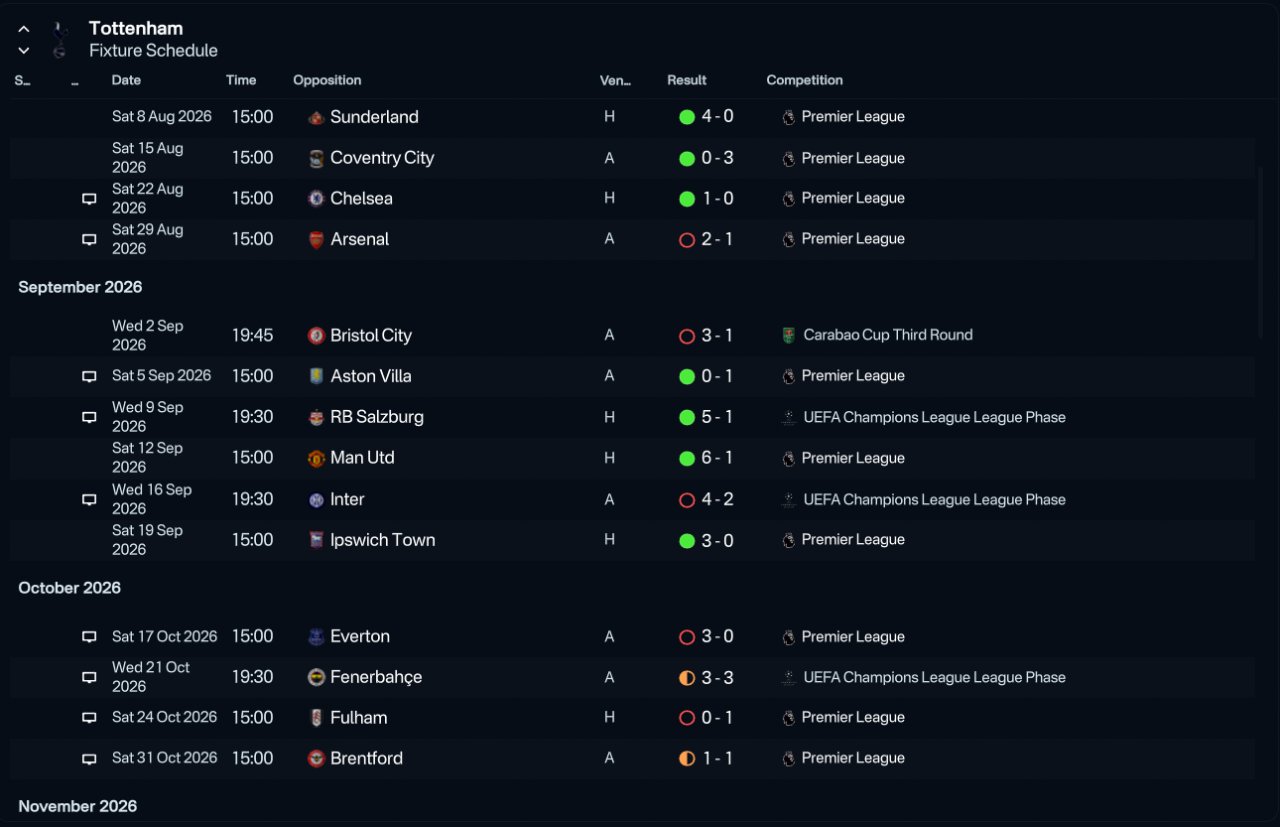Image resolution: width=1280 pixels, height=827 pixels.
Task: Click the red loss circle for Everton match
Action: [x=687, y=637]
